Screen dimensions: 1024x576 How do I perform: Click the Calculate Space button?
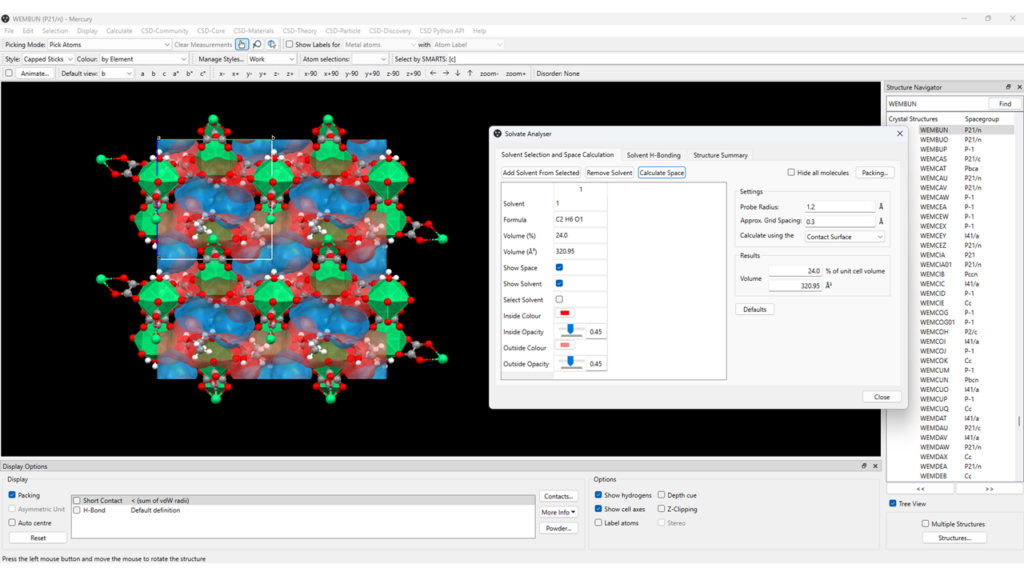click(661, 173)
